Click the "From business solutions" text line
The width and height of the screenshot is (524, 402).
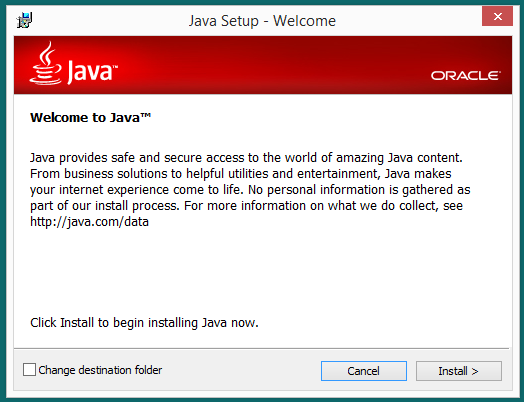[x=241, y=174]
